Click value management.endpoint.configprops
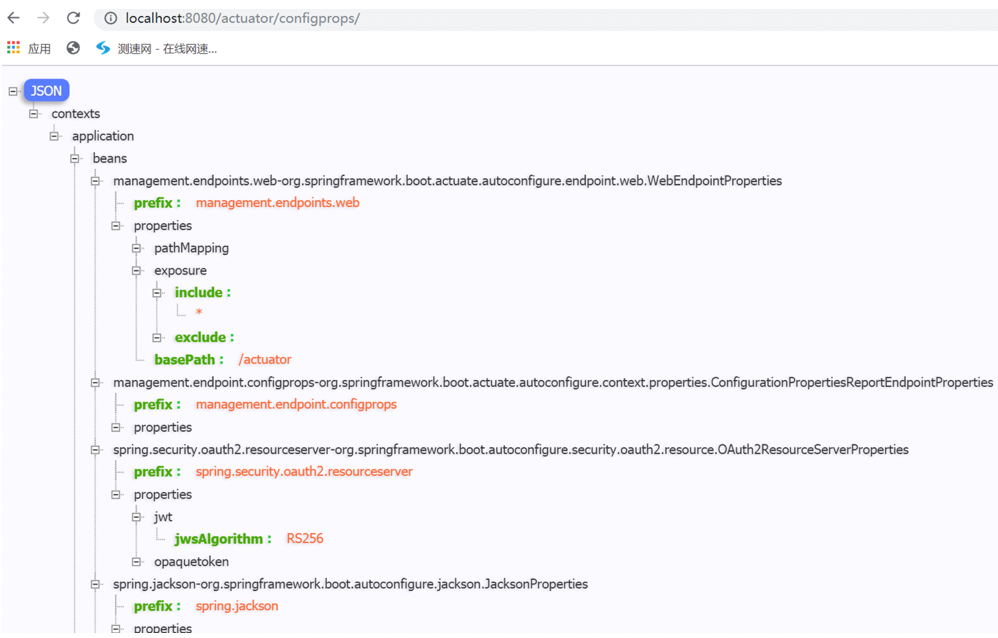 click(296, 404)
